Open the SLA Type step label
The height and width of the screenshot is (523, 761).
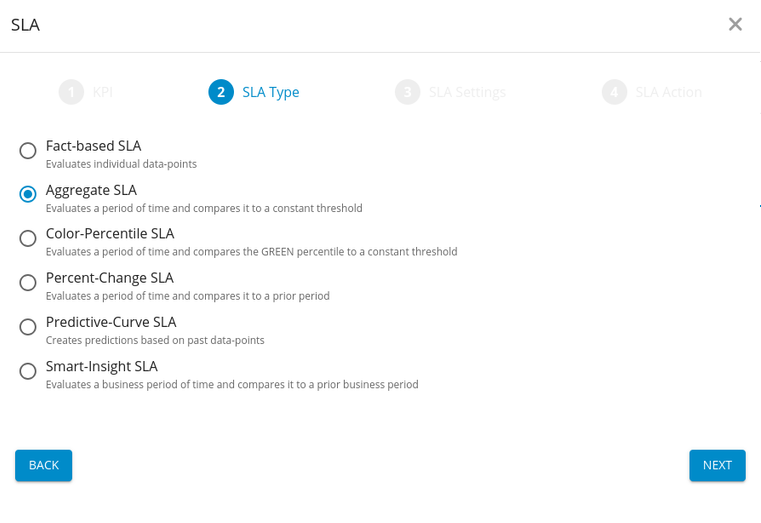(x=270, y=92)
